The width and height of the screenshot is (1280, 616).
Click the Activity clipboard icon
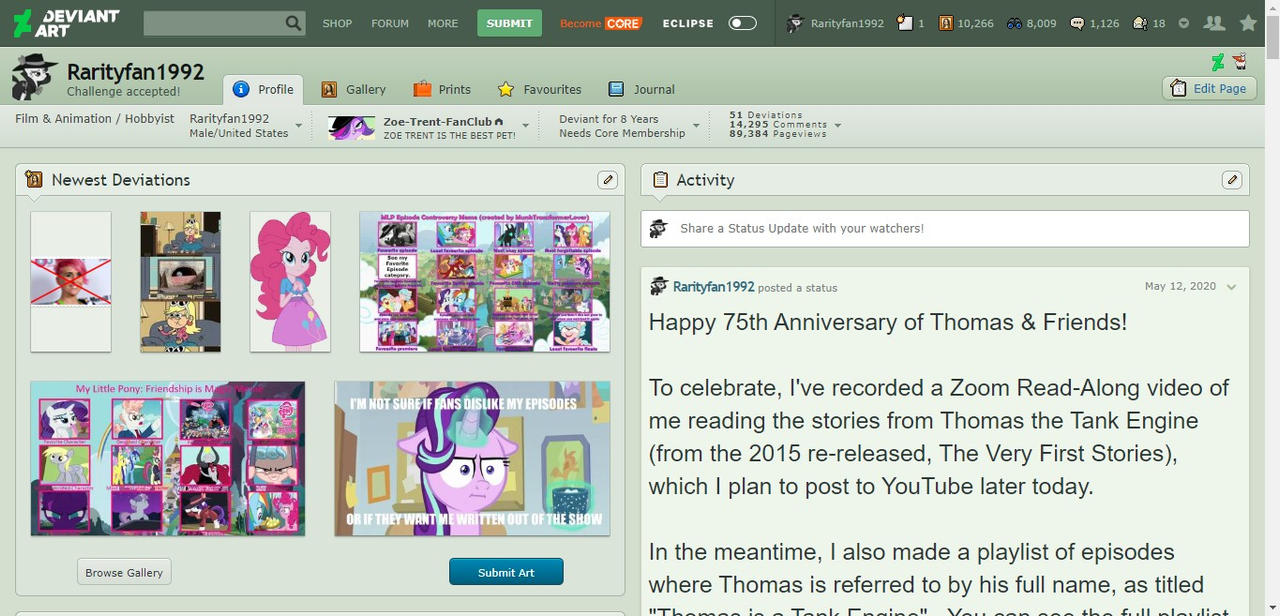(x=660, y=180)
